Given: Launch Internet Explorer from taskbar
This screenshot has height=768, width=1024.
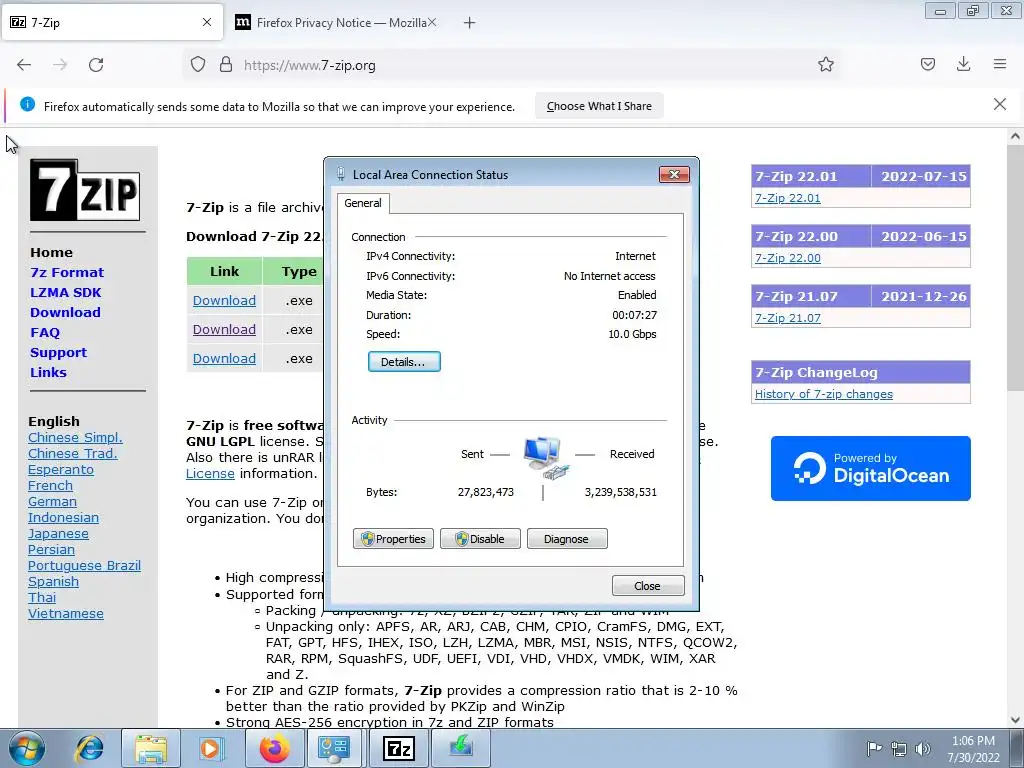Looking at the screenshot, I should pyautogui.click(x=89, y=748).
